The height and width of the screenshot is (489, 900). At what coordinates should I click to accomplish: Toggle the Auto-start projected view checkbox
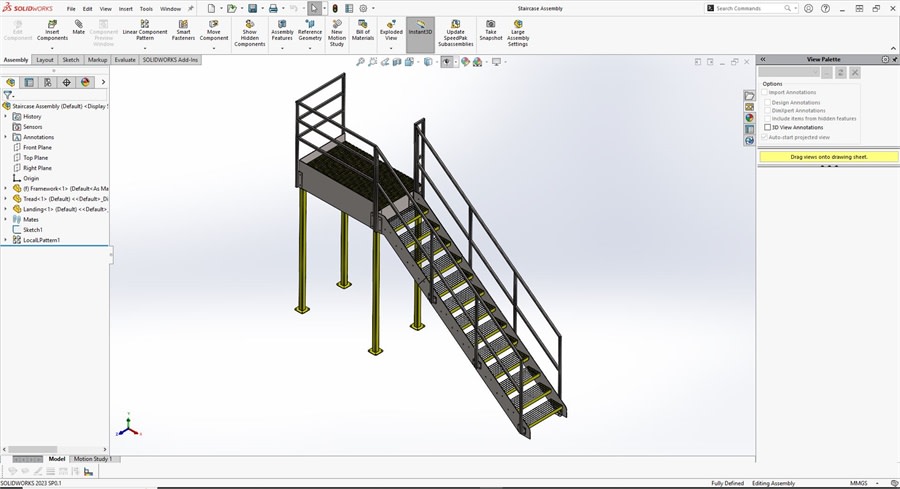765,137
